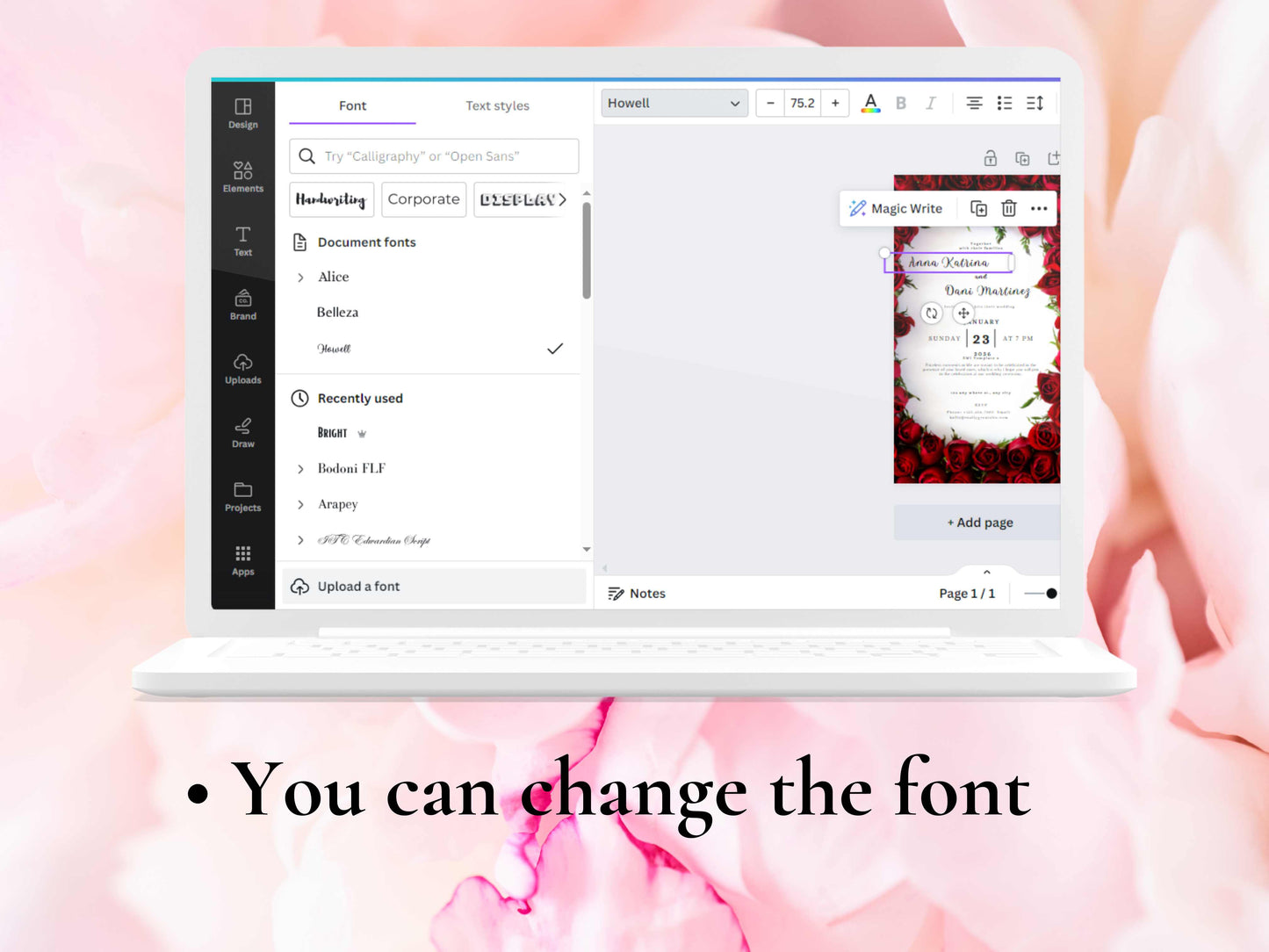Toggle bold formatting
1269x952 pixels.
tap(900, 103)
